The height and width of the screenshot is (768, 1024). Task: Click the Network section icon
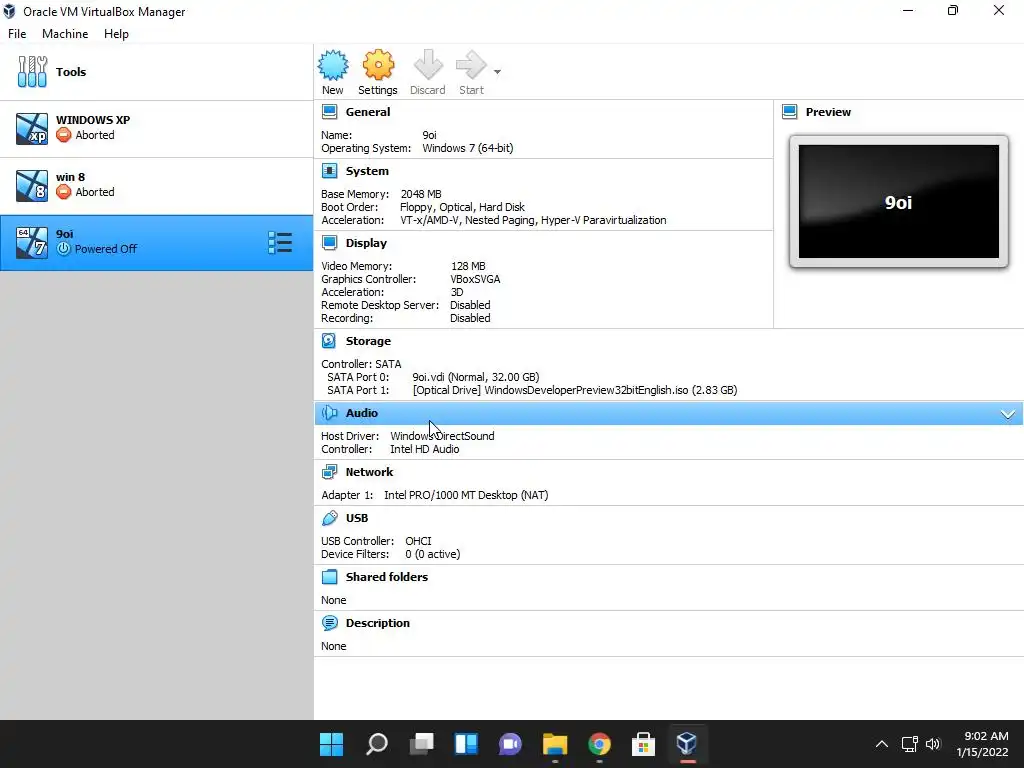[x=330, y=472]
